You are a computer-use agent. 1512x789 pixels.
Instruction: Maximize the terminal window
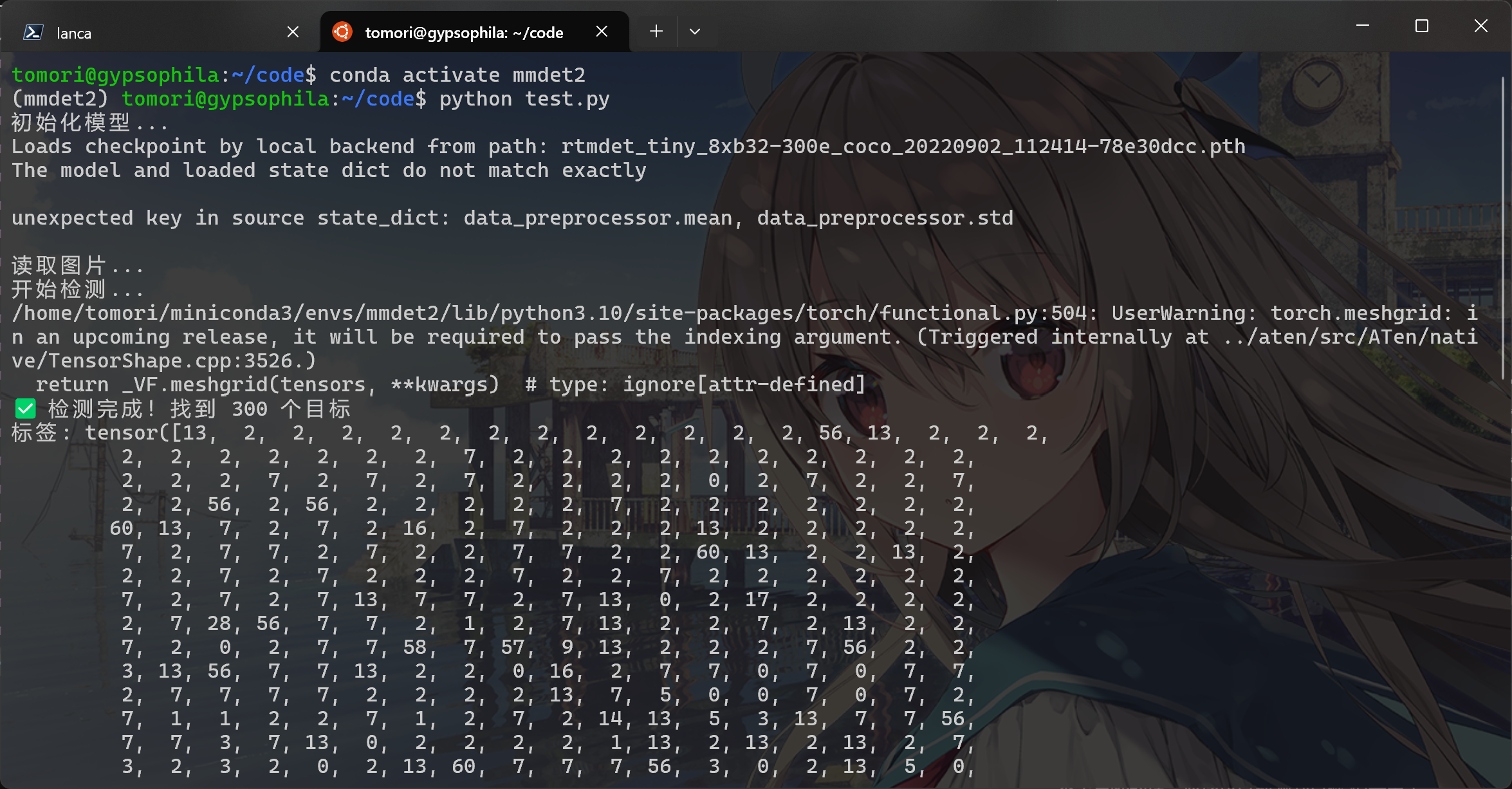(x=1421, y=26)
